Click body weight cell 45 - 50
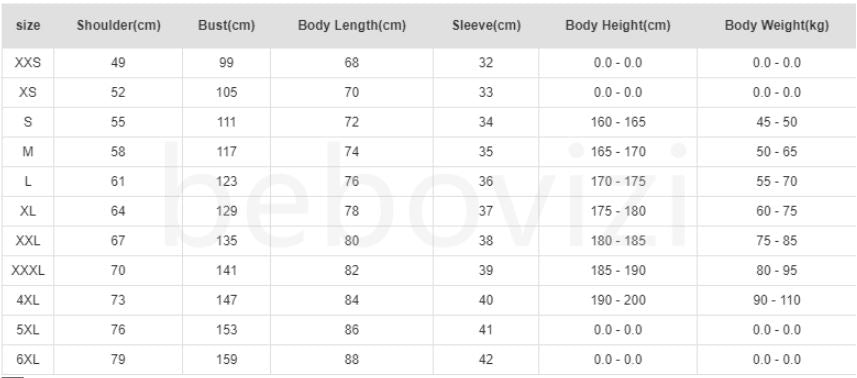Viewport: 857px width, 378px height. tap(777, 122)
